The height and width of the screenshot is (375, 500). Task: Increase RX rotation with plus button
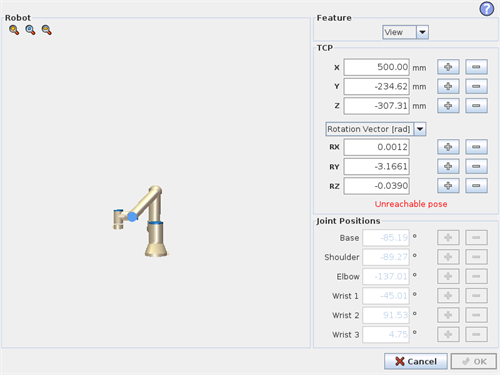tap(448, 147)
